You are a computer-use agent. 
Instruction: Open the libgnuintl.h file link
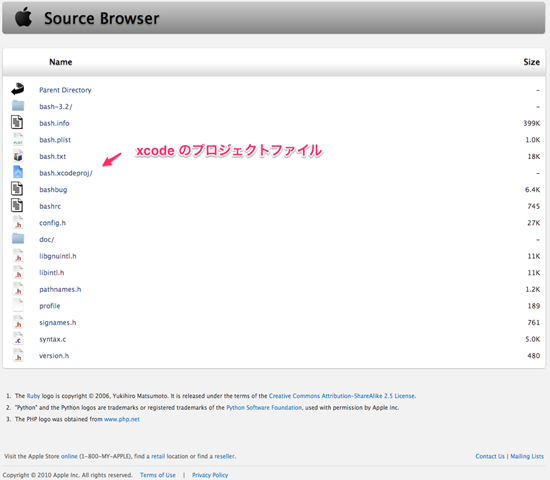(x=58, y=256)
